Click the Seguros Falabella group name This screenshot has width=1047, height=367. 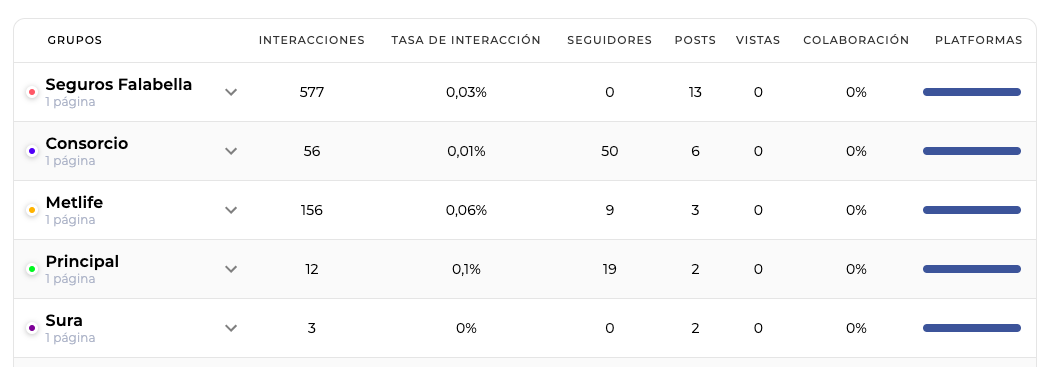pyautogui.click(x=119, y=85)
